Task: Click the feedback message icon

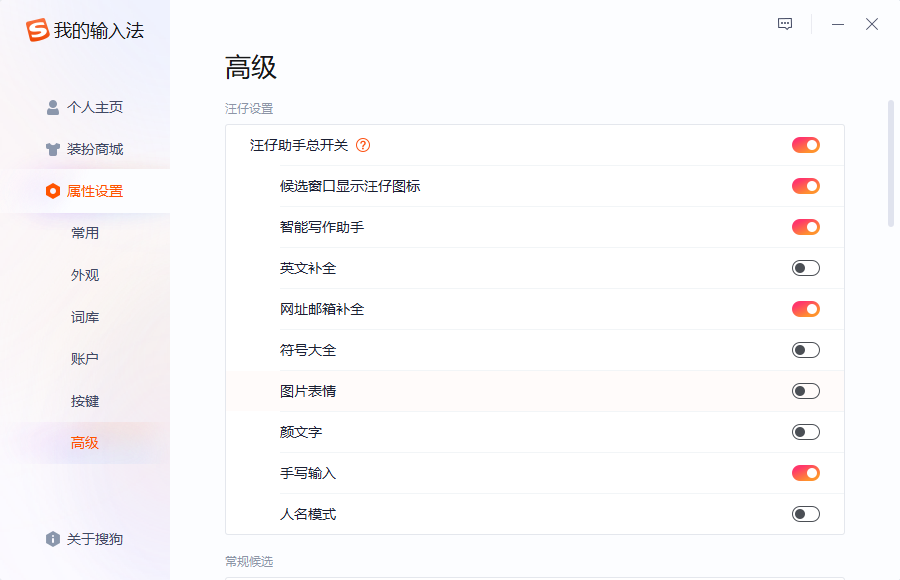Action: pos(785,24)
